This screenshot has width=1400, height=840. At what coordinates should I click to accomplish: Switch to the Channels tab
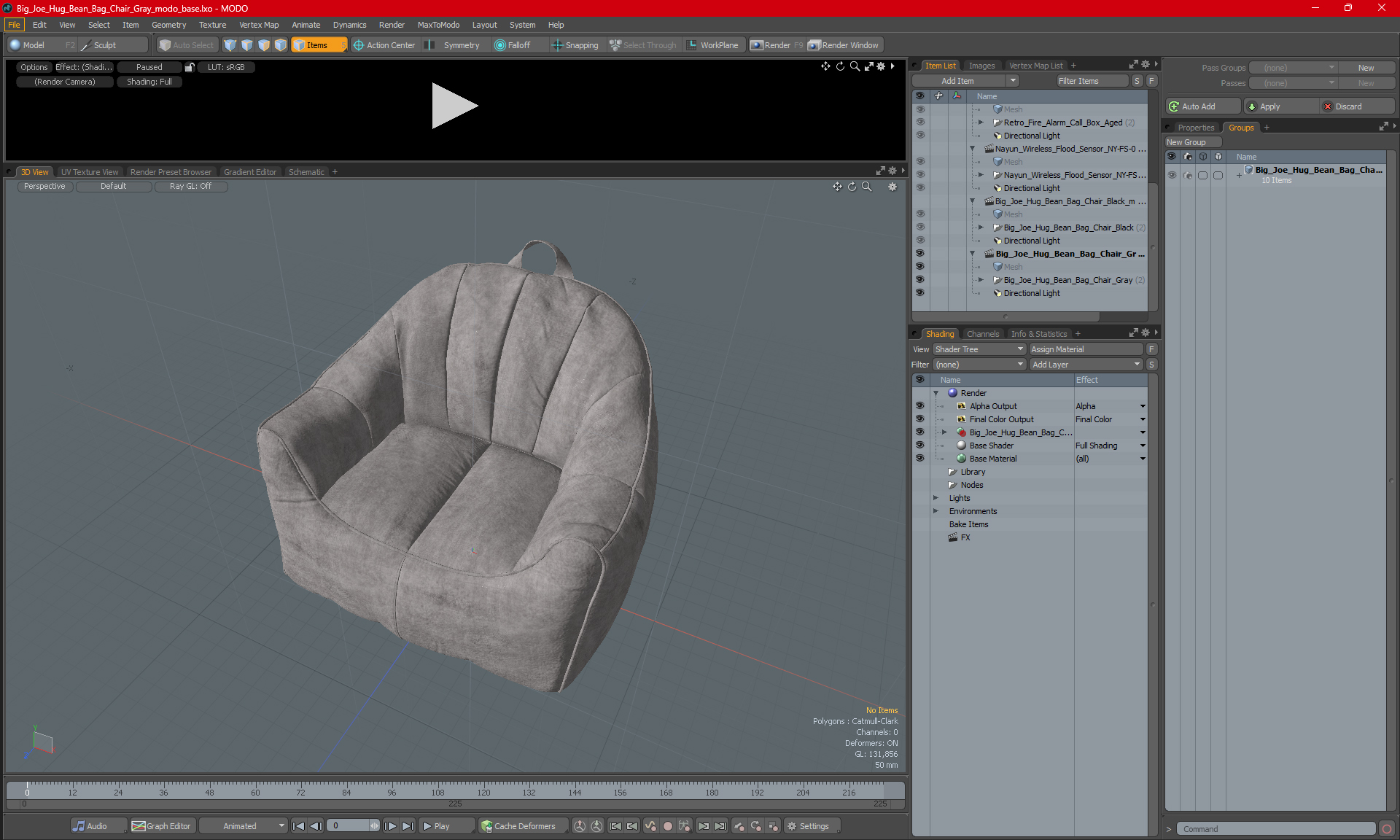(983, 334)
